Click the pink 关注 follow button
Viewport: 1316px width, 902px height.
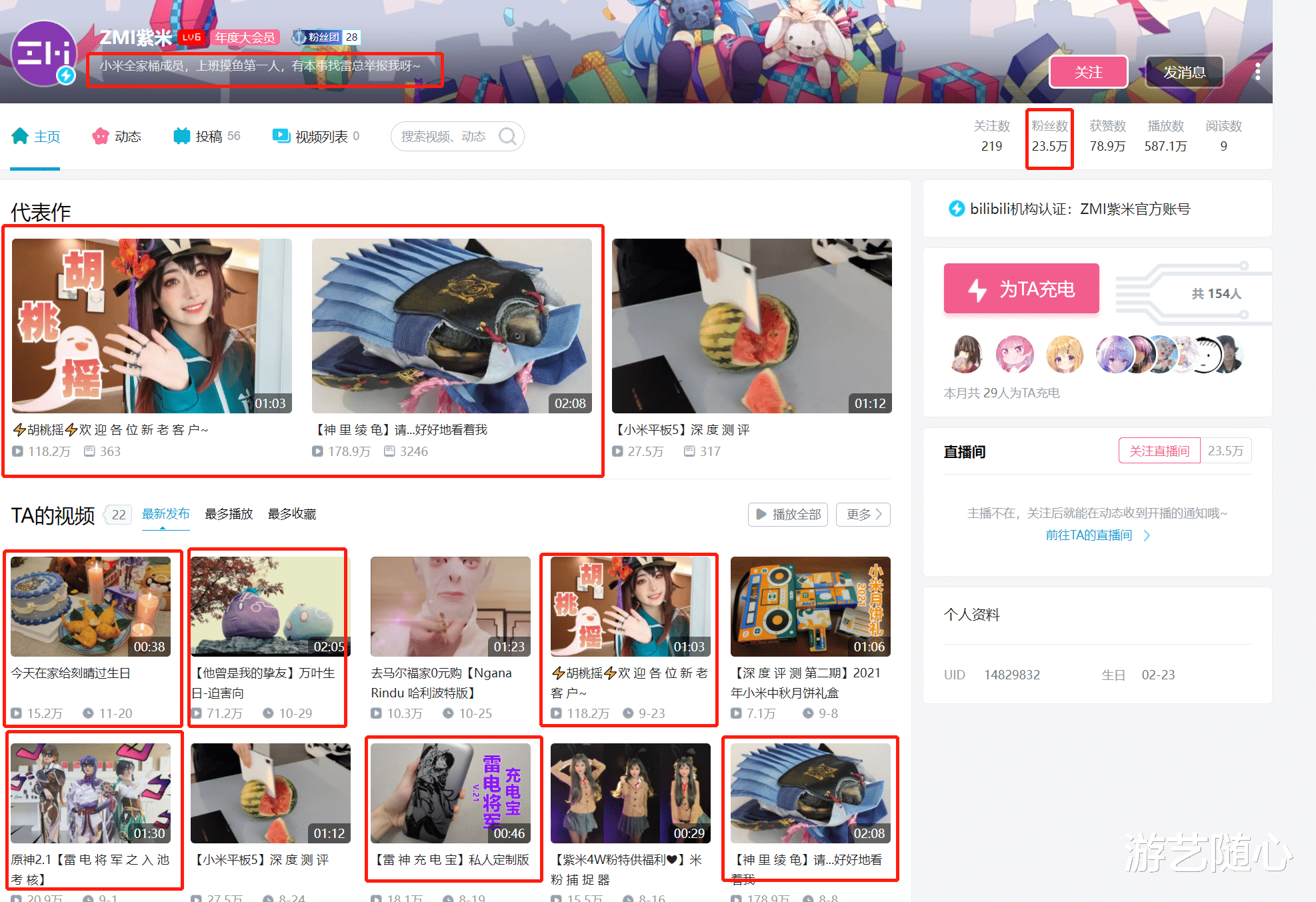(1088, 72)
